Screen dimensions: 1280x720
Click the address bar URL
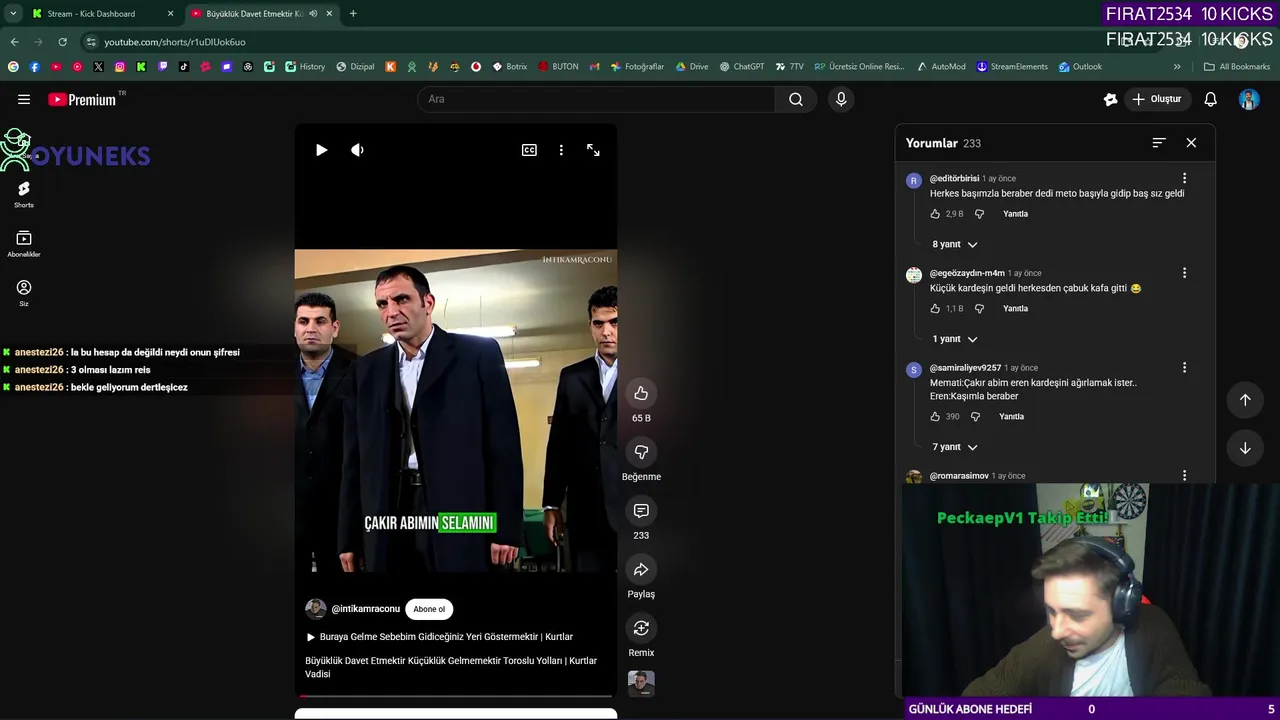(x=175, y=42)
